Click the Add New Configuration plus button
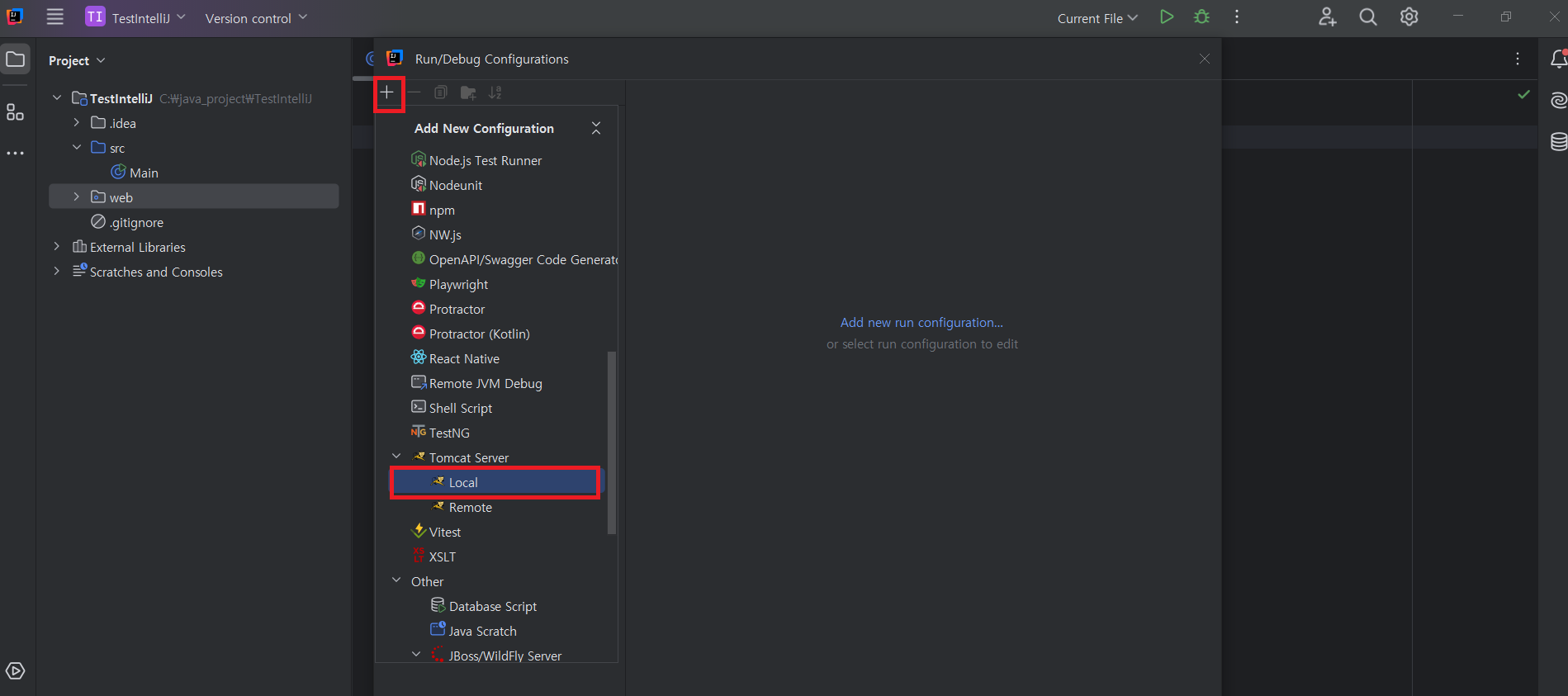Viewport: 1568px width, 696px height. pos(386,92)
